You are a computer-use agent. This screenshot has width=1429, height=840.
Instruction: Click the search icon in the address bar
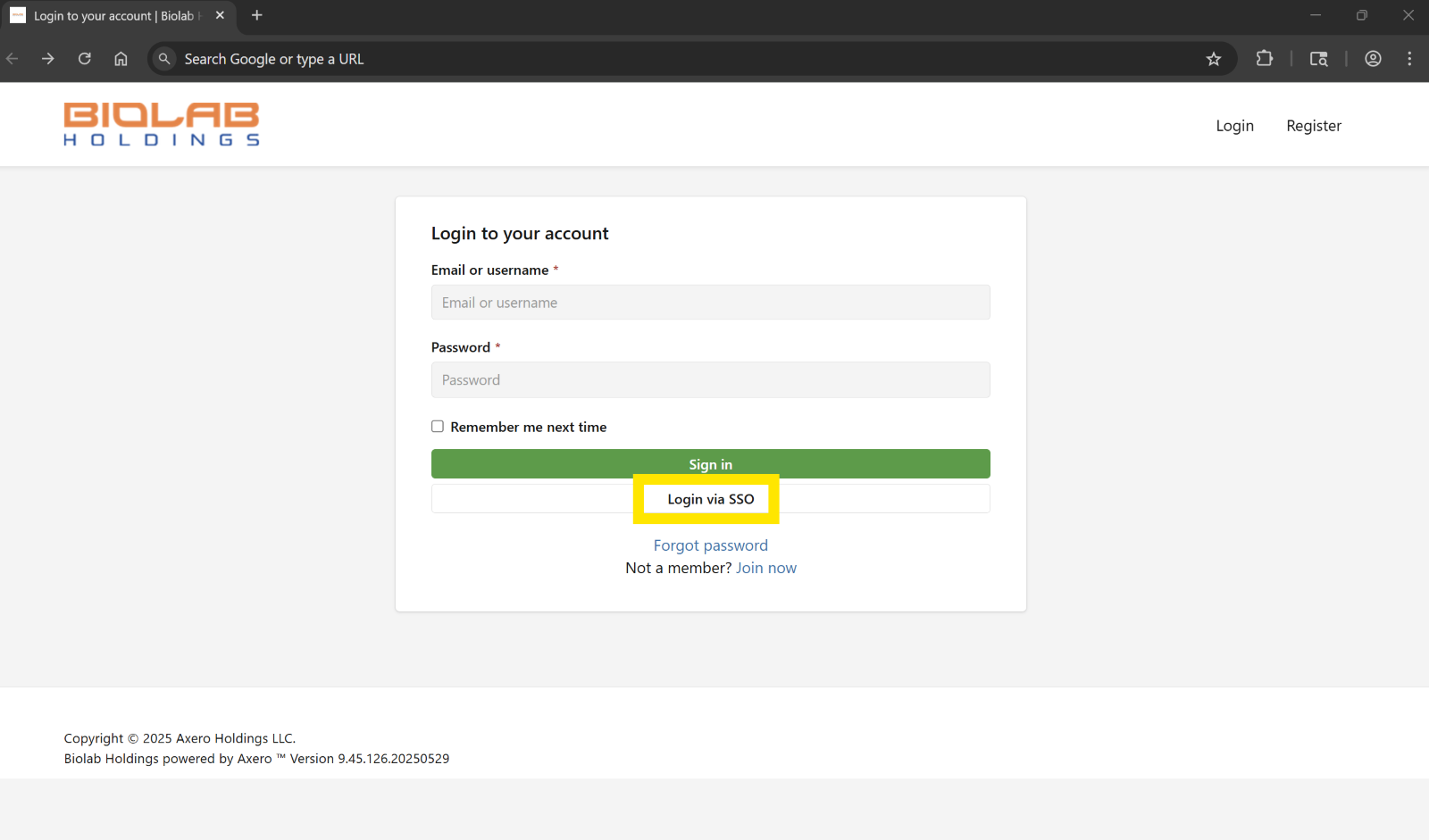163,58
